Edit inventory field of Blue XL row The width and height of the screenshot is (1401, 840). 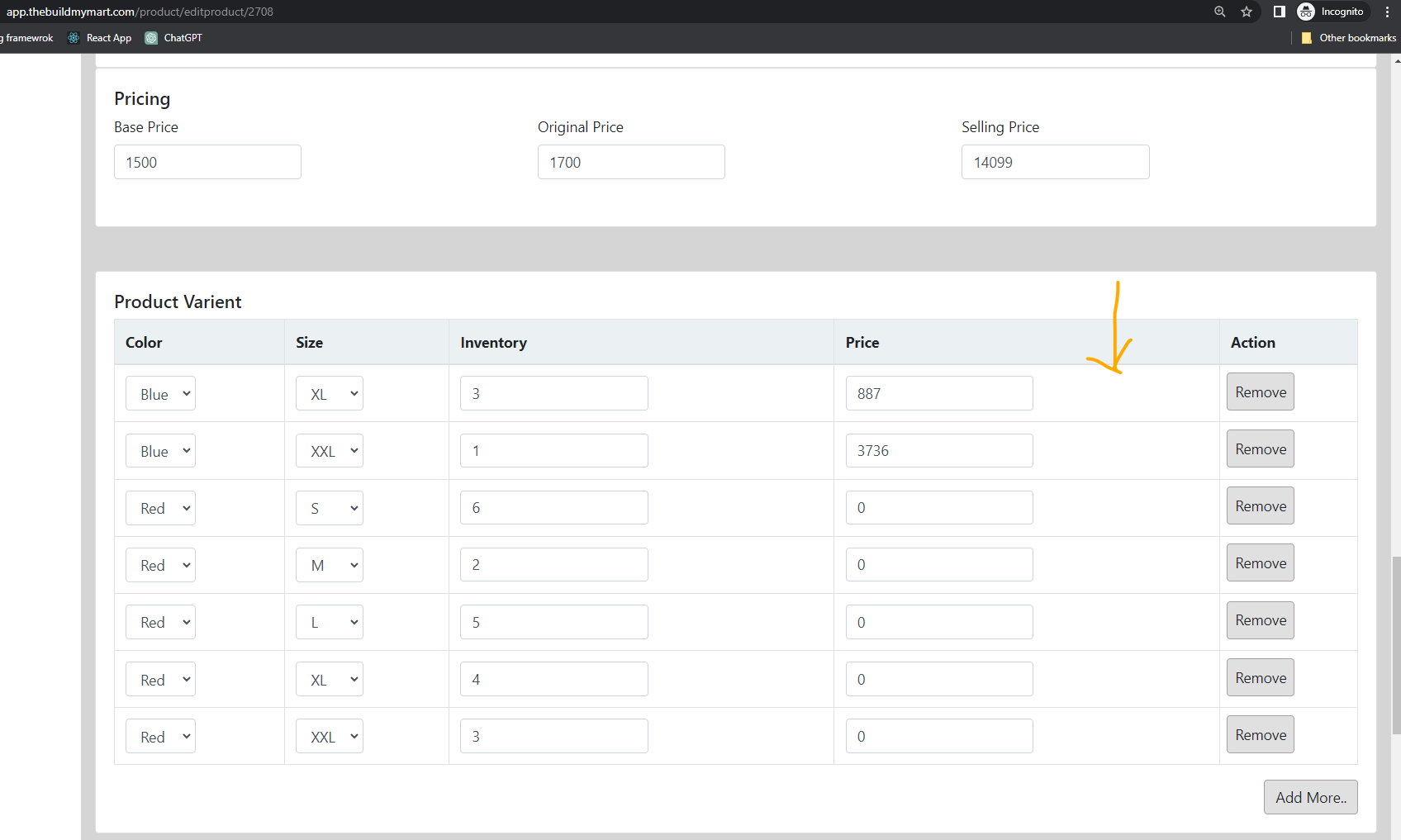coord(554,393)
